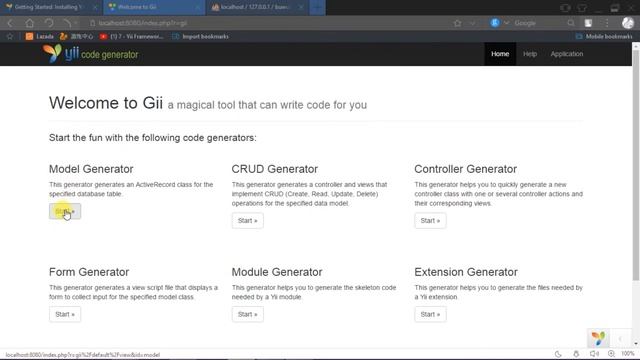Click the CRUD Generator heading
Viewport: 640px width, 360px height.
pyautogui.click(x=275, y=169)
